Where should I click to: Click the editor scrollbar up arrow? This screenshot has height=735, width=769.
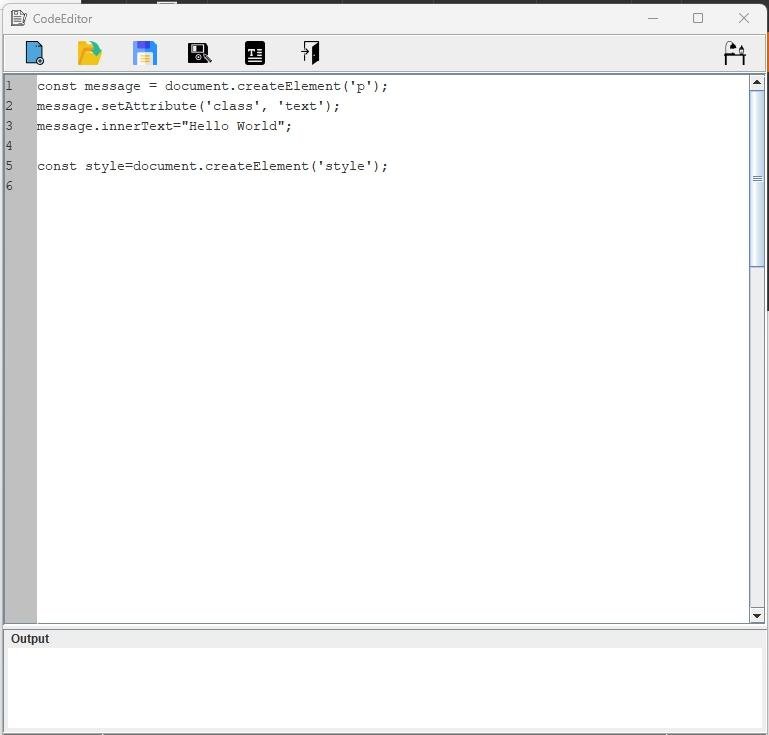(x=757, y=82)
